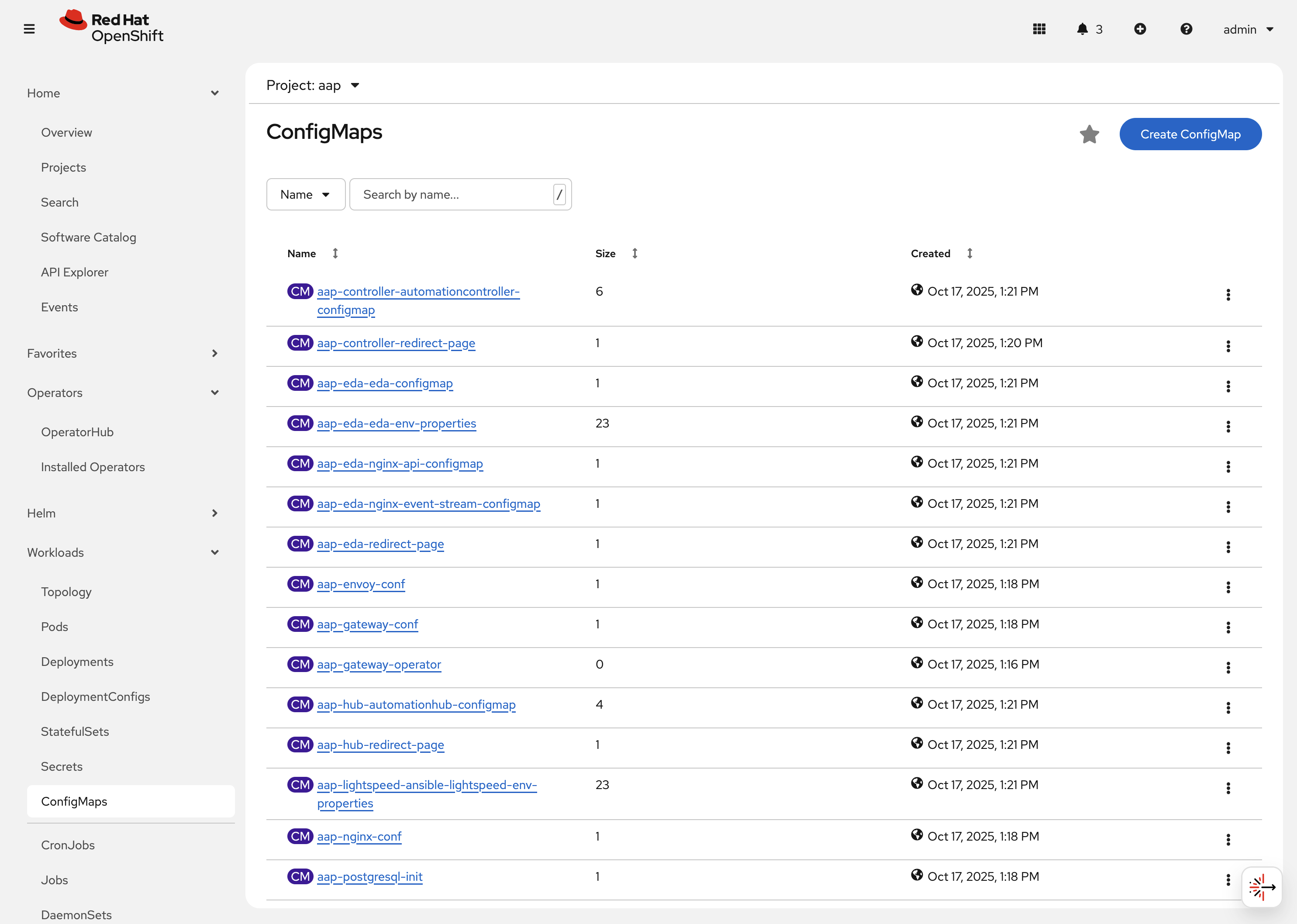
Task: Open the Name filter type dropdown
Action: 306,195
